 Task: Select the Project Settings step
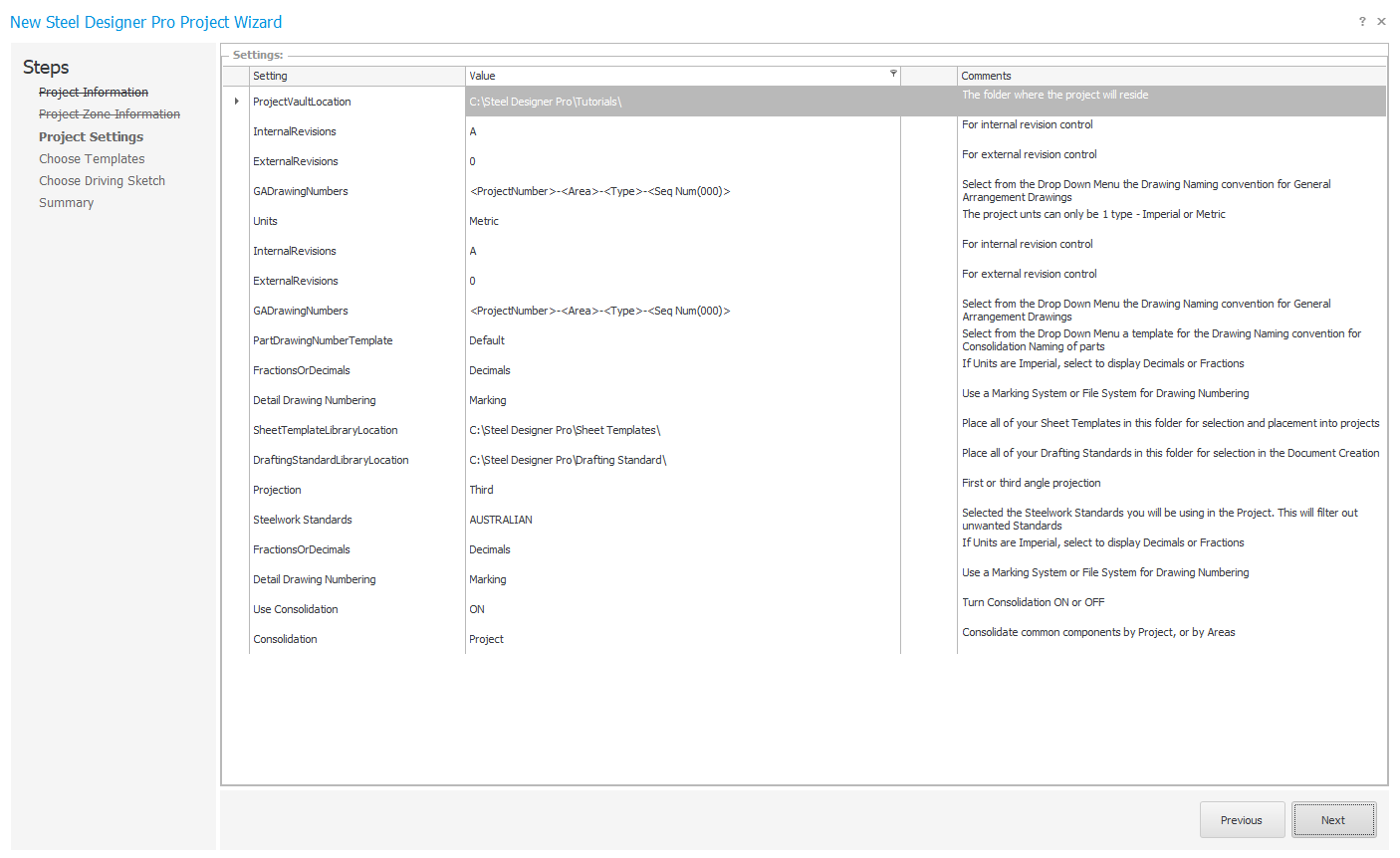[x=91, y=137]
